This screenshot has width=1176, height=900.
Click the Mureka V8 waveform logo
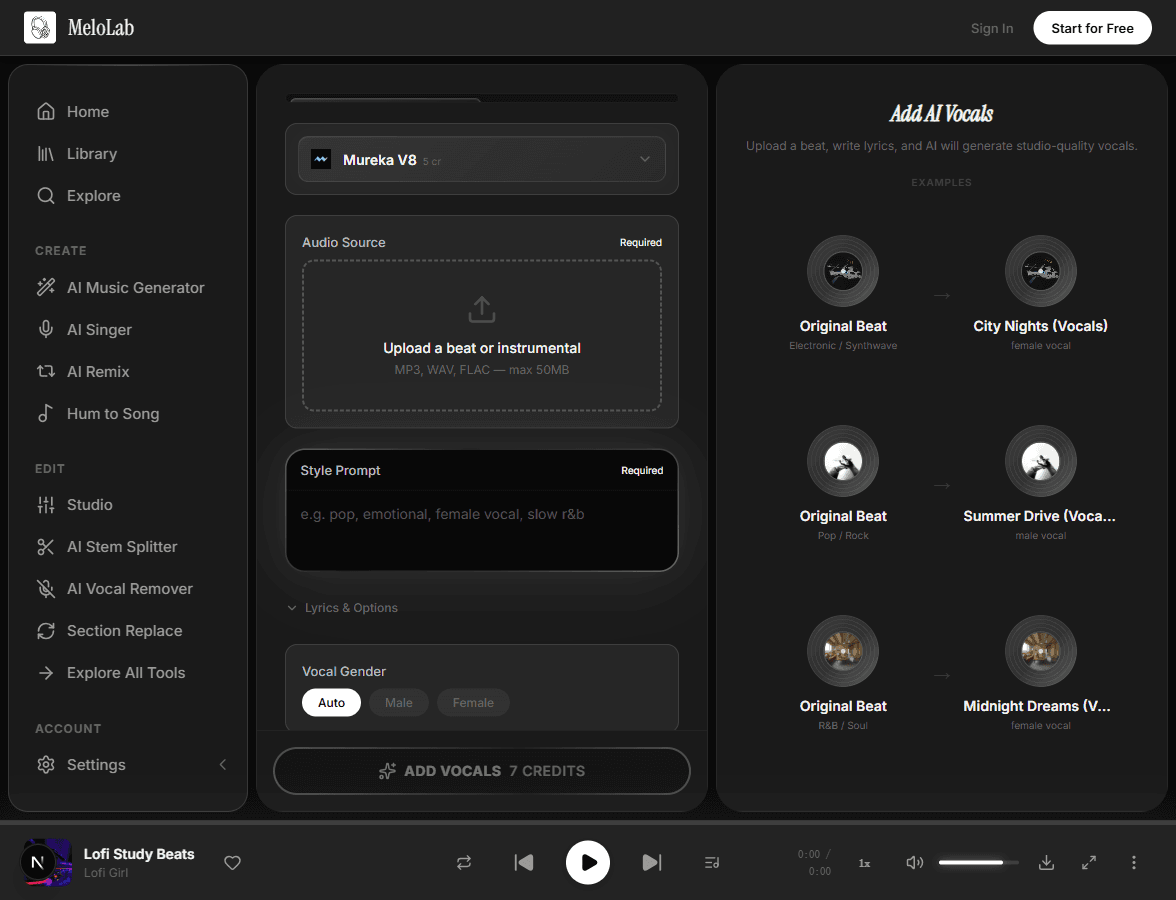click(x=321, y=159)
